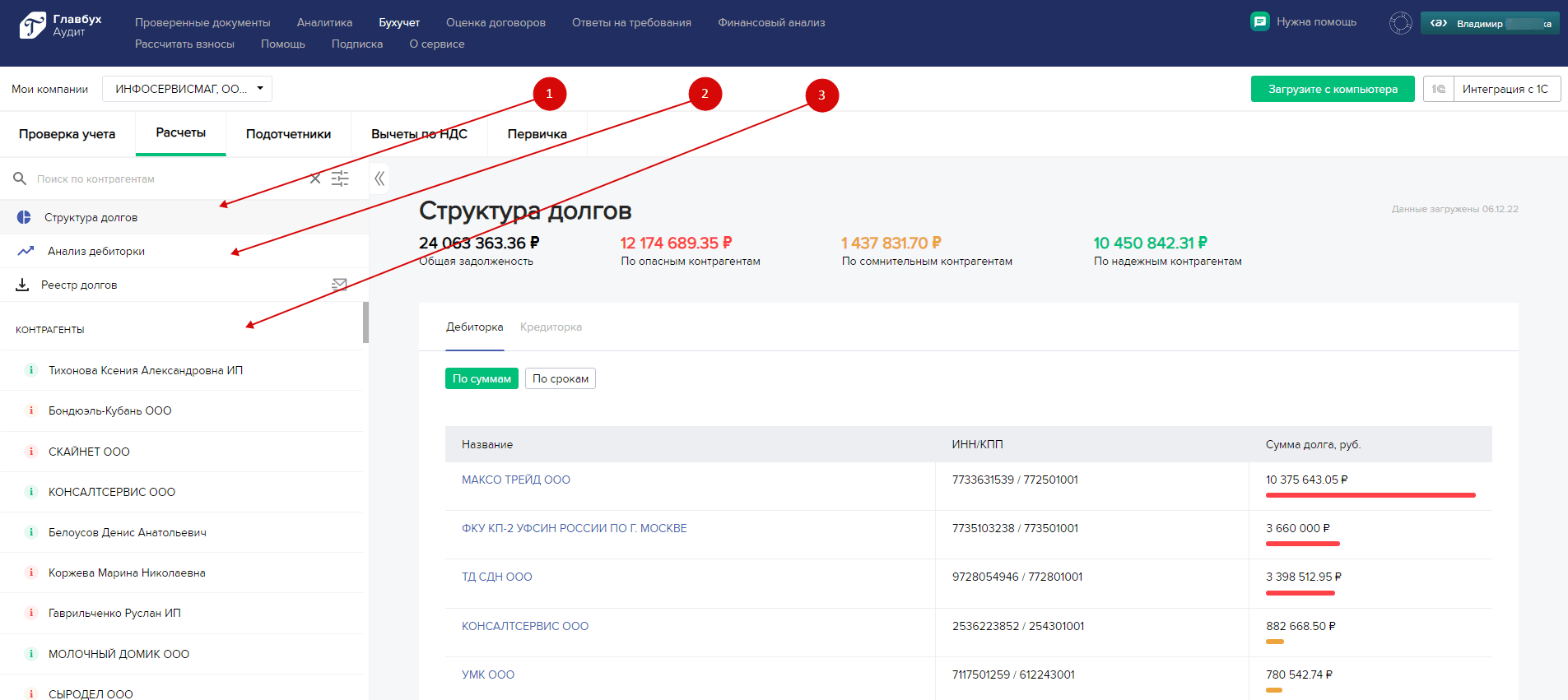Click the envelope icon beside Реестр долгов
This screenshot has height=700, width=1568.
click(339, 285)
